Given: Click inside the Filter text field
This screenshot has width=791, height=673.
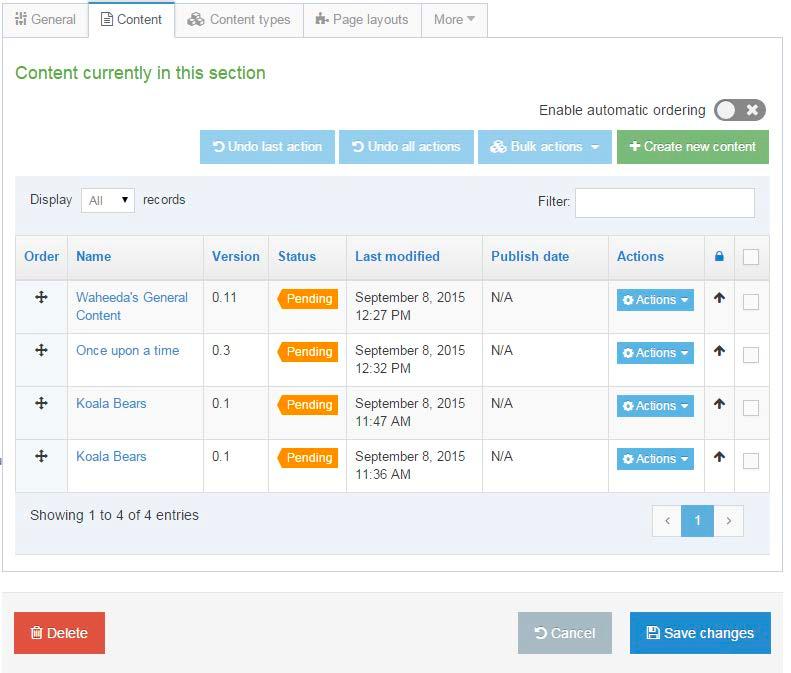Looking at the screenshot, I should tap(665, 203).
